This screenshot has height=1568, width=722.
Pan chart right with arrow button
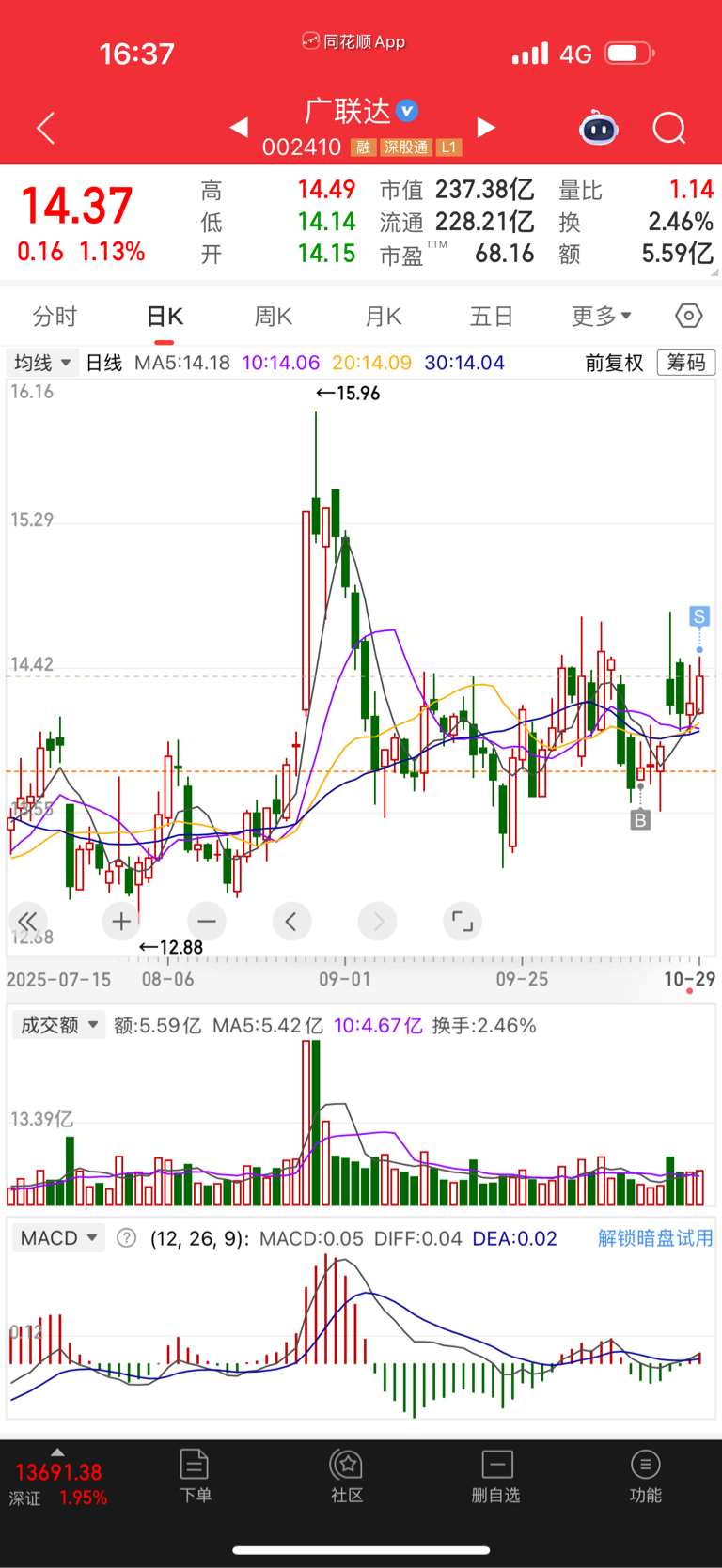[377, 922]
